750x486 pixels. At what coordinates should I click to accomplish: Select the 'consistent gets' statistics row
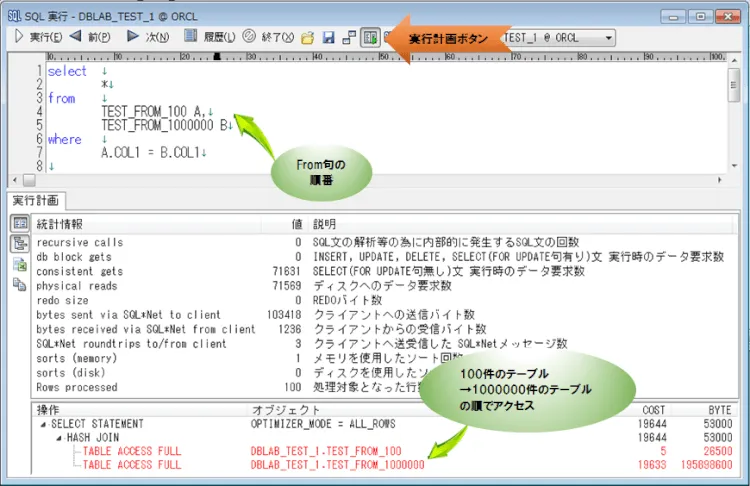[x=383, y=271]
